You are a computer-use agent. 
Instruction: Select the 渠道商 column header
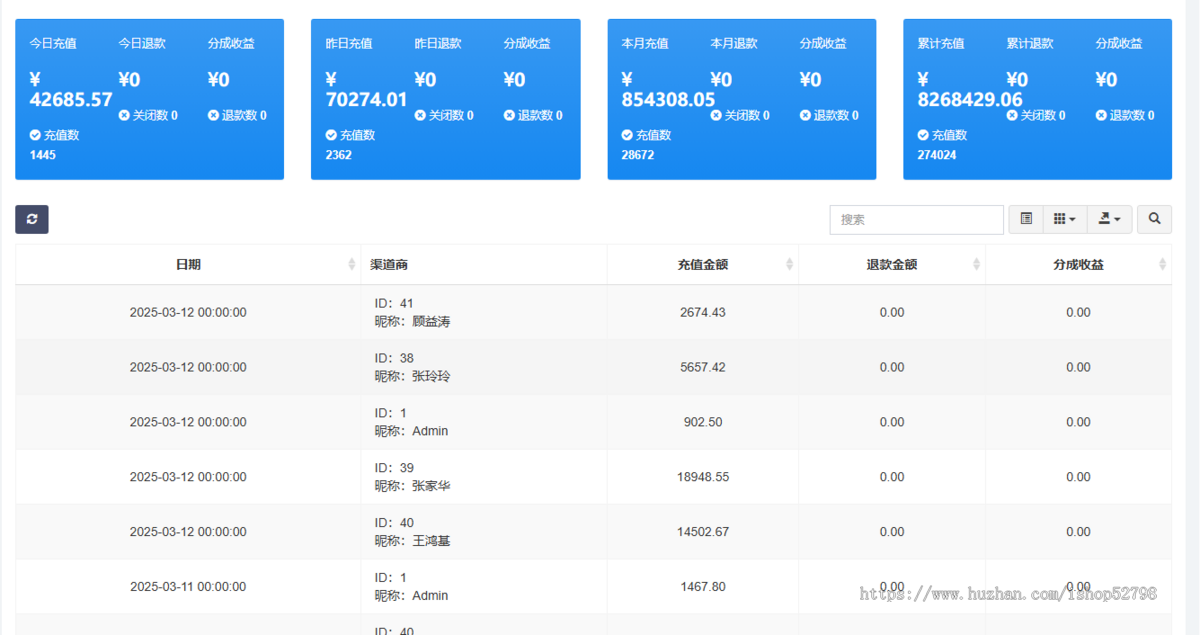484,264
